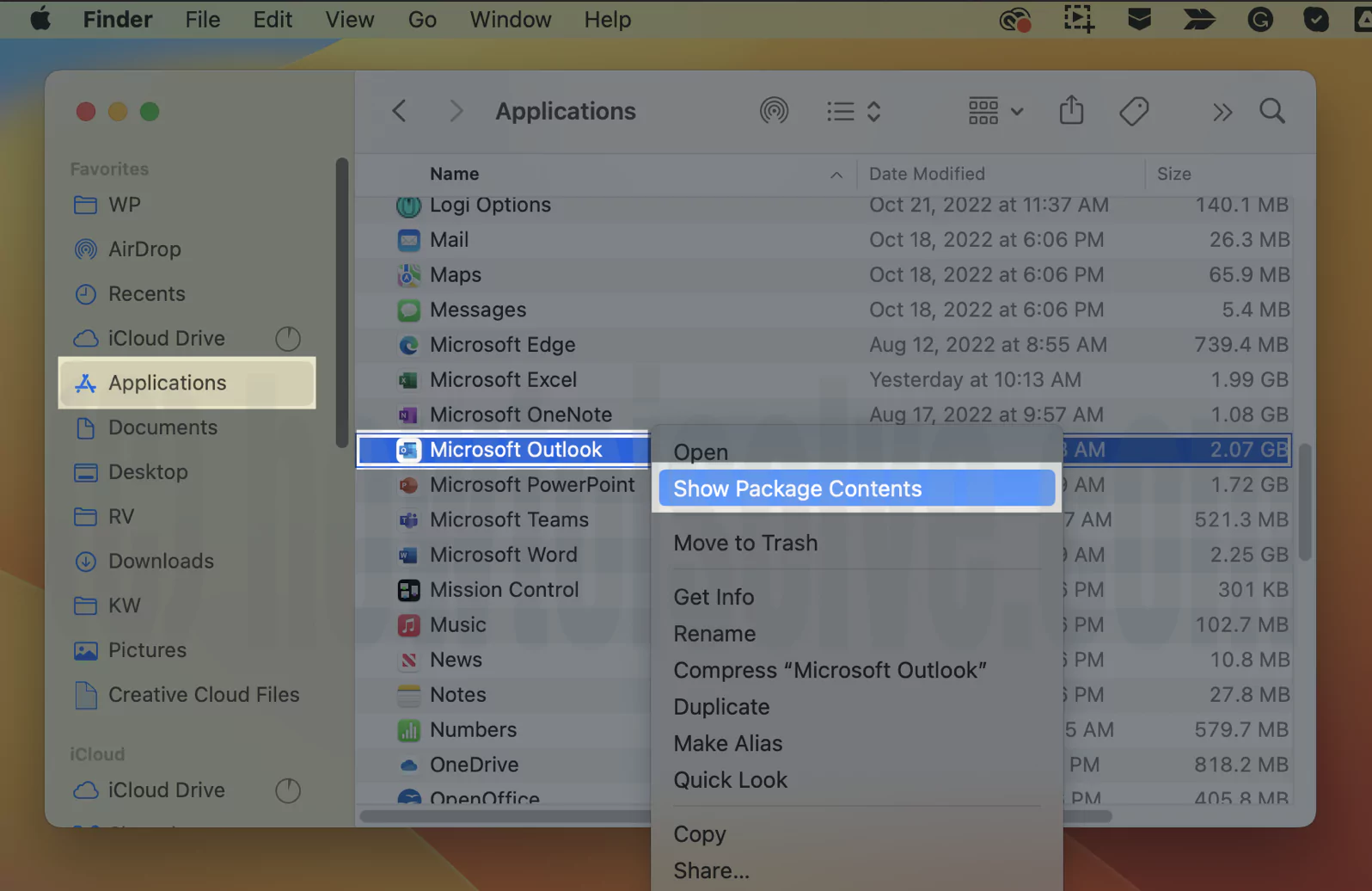
Task: Open the group-by grid dropdown
Action: pos(995,111)
